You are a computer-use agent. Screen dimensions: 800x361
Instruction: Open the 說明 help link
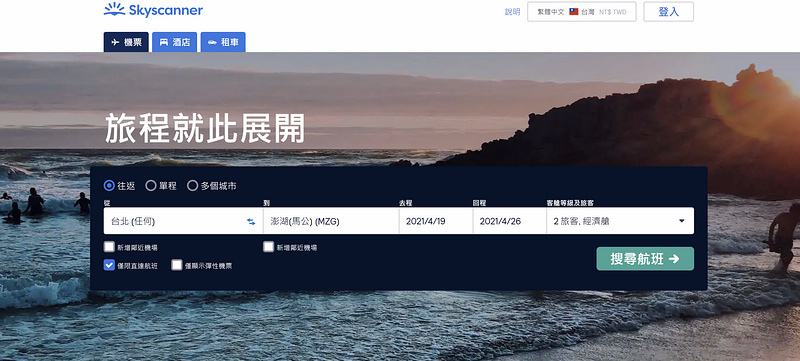[512, 12]
